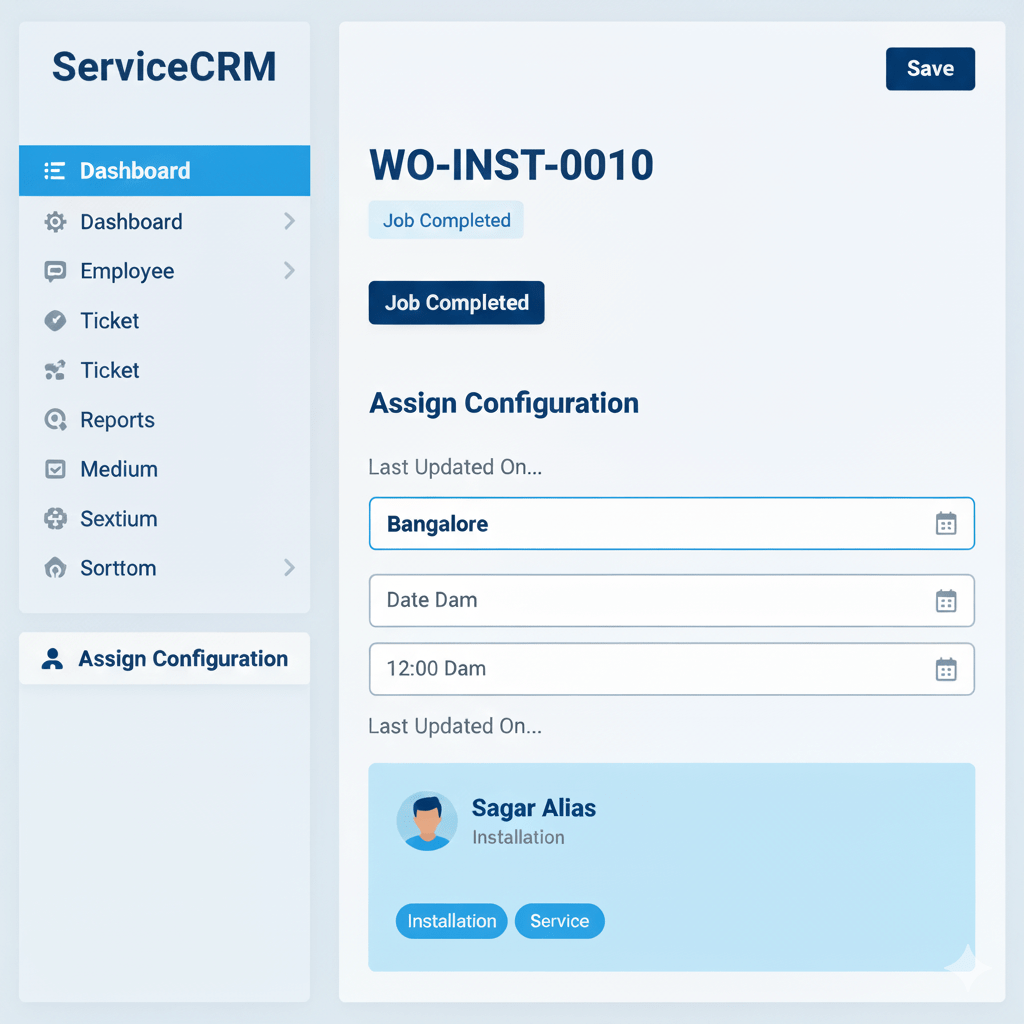Click the Reports magnifier icon
The height and width of the screenshot is (1024, 1024).
55,420
